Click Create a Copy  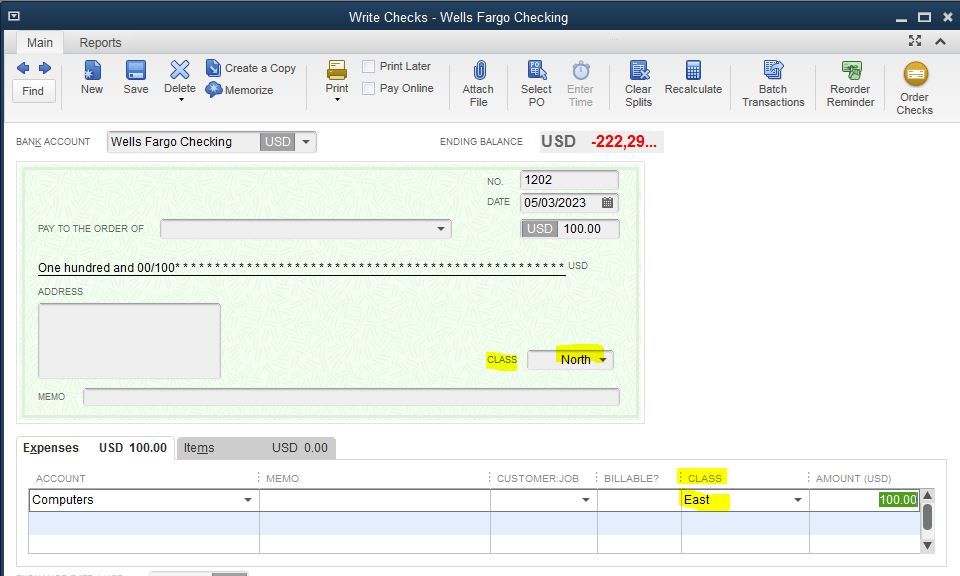tap(251, 68)
